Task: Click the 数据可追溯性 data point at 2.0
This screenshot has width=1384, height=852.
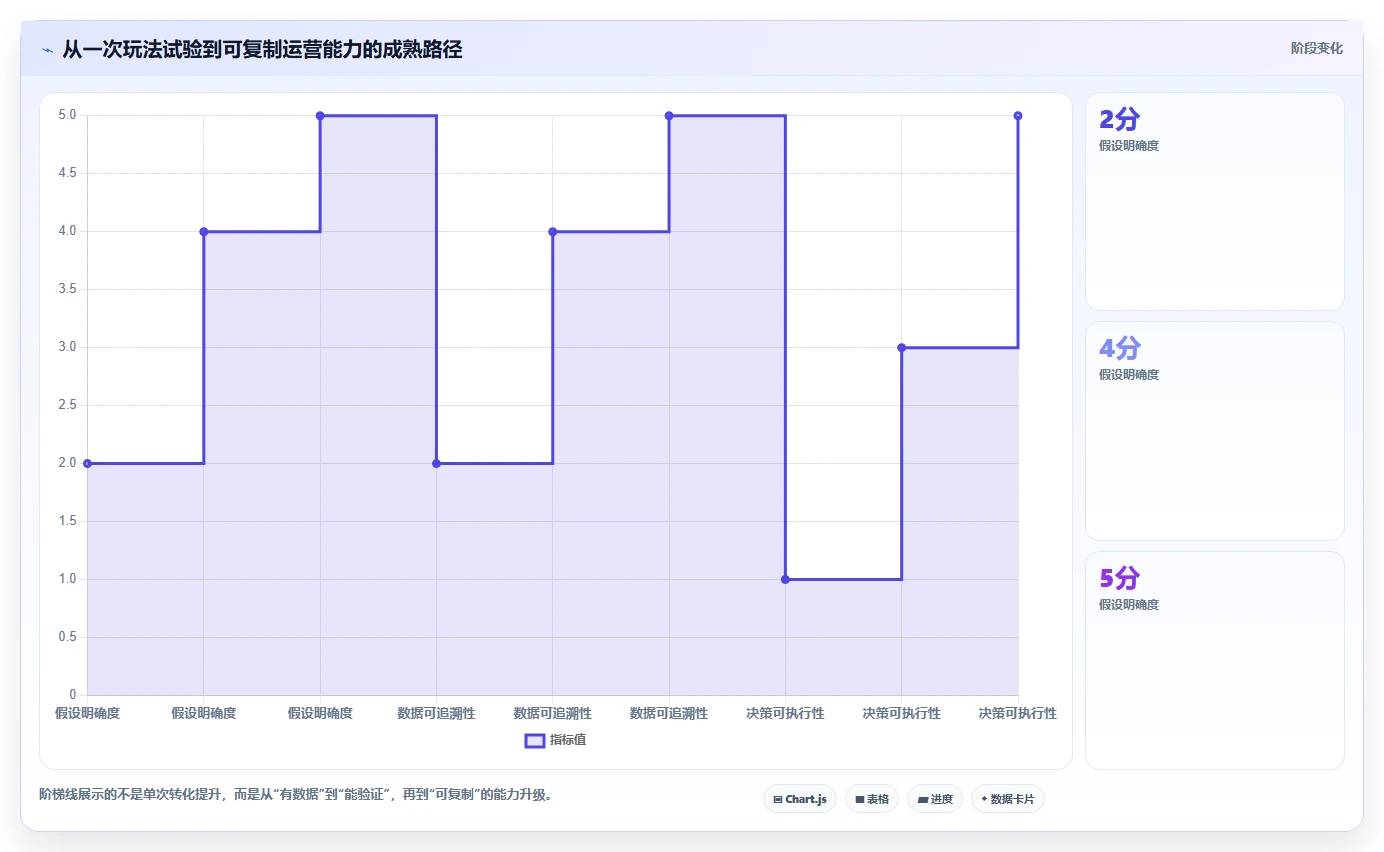Action: click(x=436, y=463)
